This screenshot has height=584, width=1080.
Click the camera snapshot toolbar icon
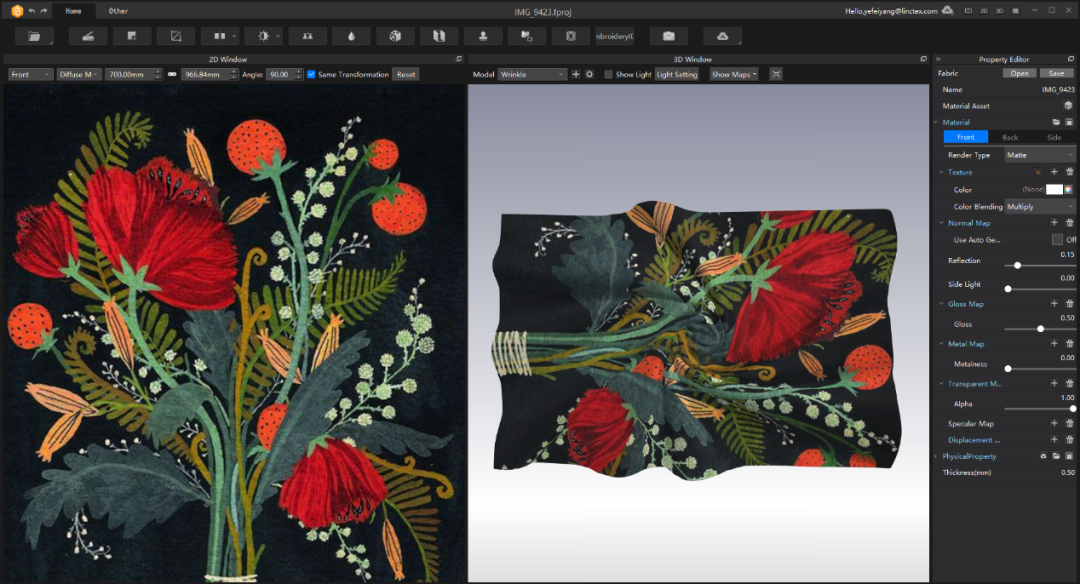pos(668,36)
